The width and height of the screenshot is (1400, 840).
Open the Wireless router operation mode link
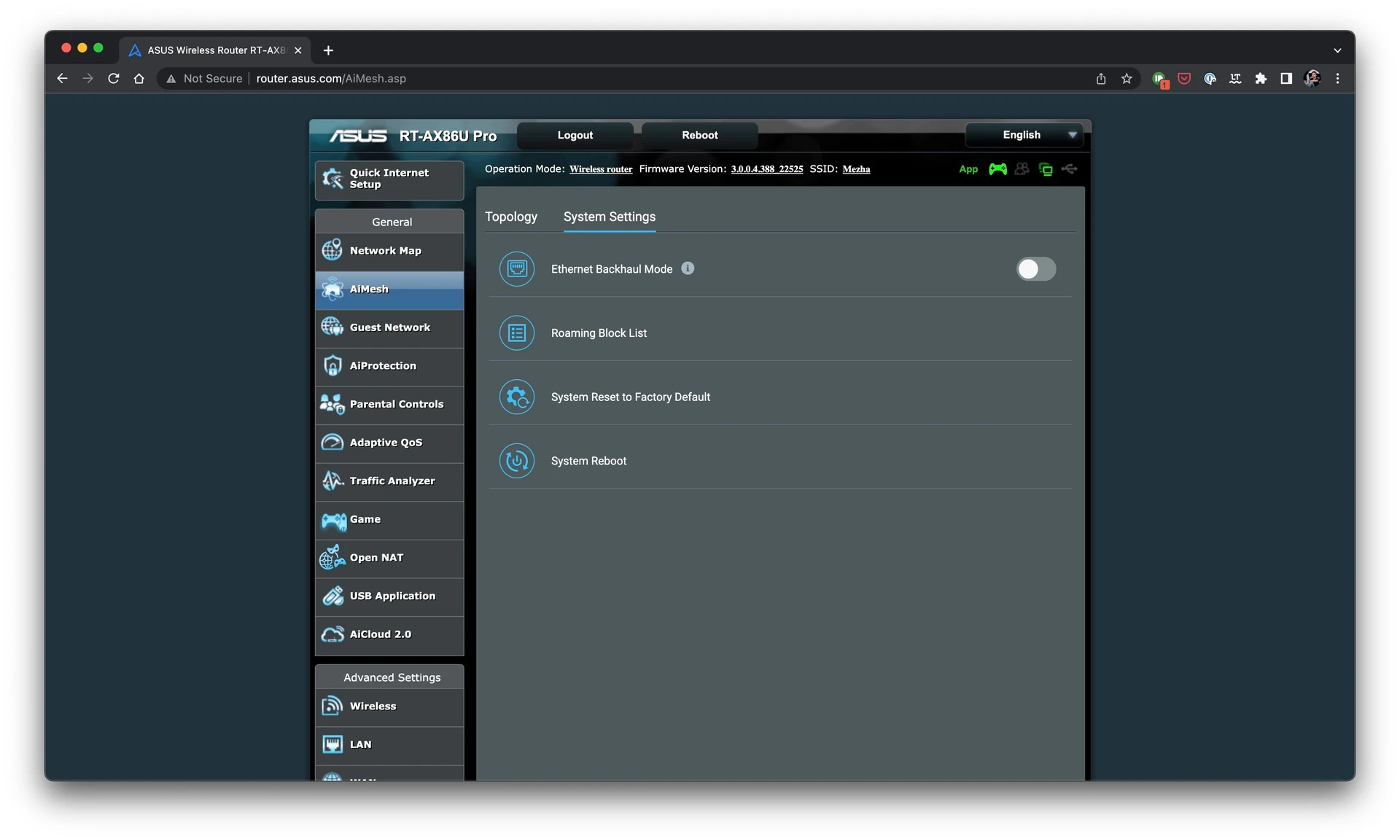click(601, 169)
